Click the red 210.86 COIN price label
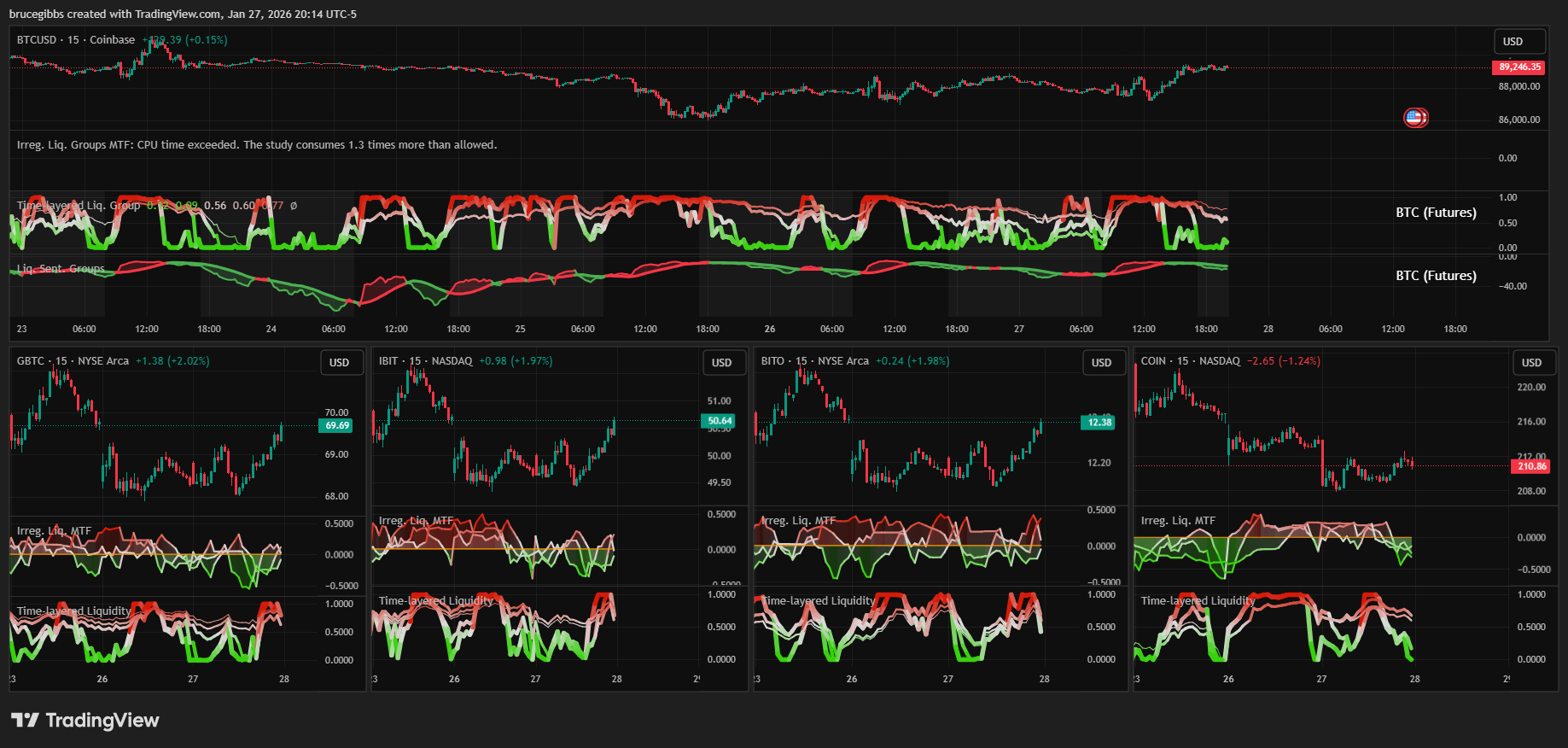The height and width of the screenshot is (748, 1568). click(1531, 466)
